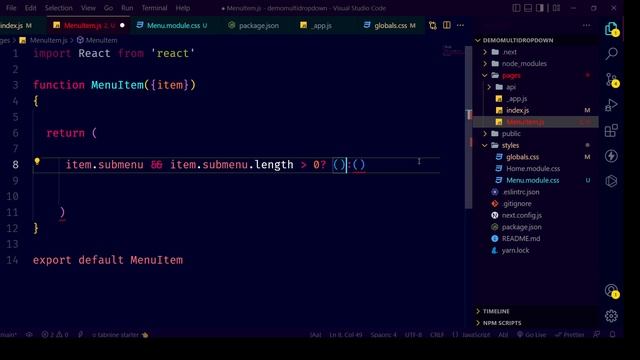640x360 pixels.
Task: Click Ln 8 cursor position in status bar
Action: pos(346,335)
